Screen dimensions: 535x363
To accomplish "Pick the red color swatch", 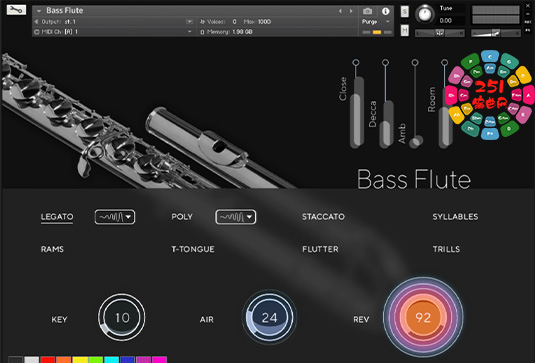I will click(x=48, y=360).
